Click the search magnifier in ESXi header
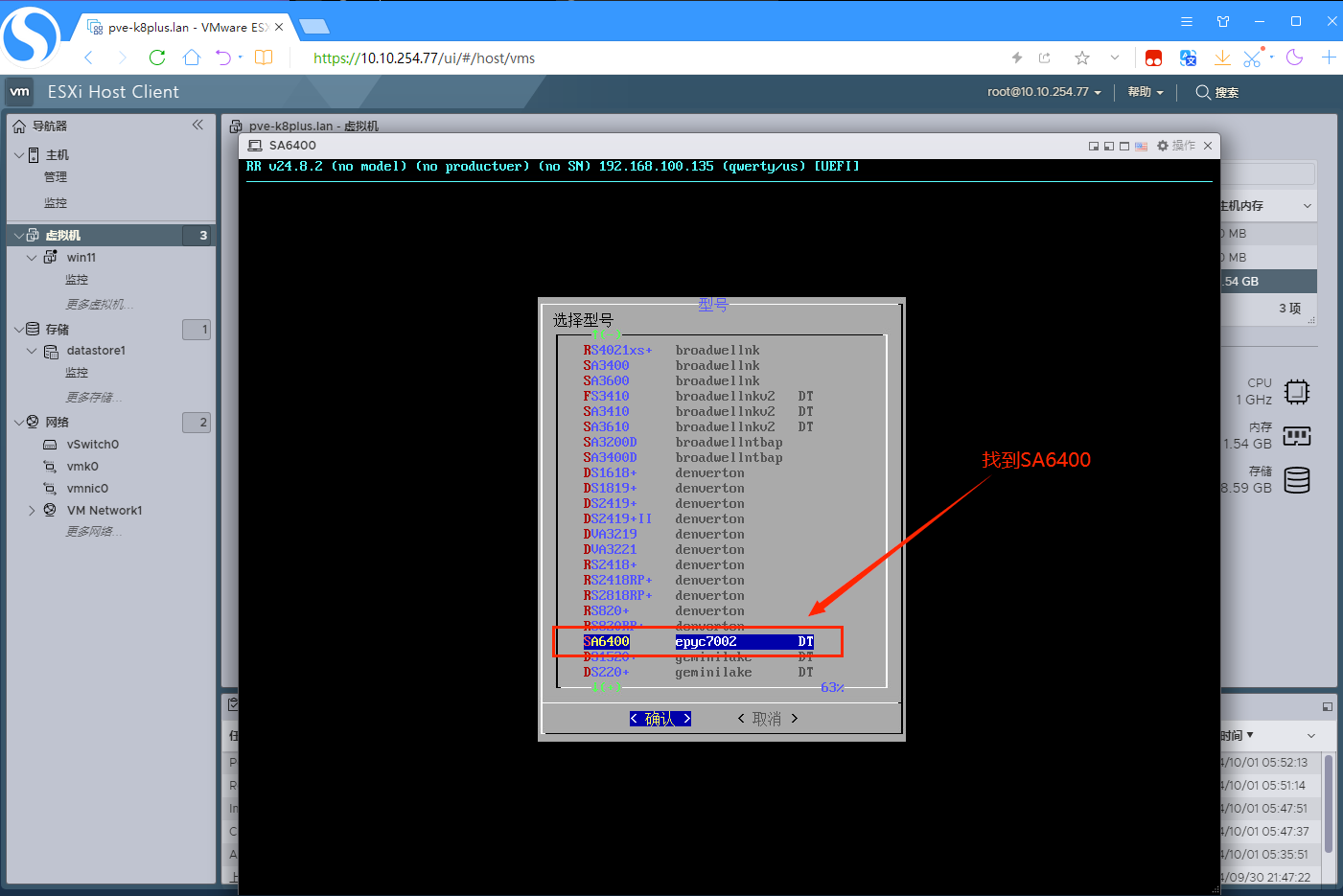Image resolution: width=1343 pixels, height=896 pixels. click(x=1203, y=92)
